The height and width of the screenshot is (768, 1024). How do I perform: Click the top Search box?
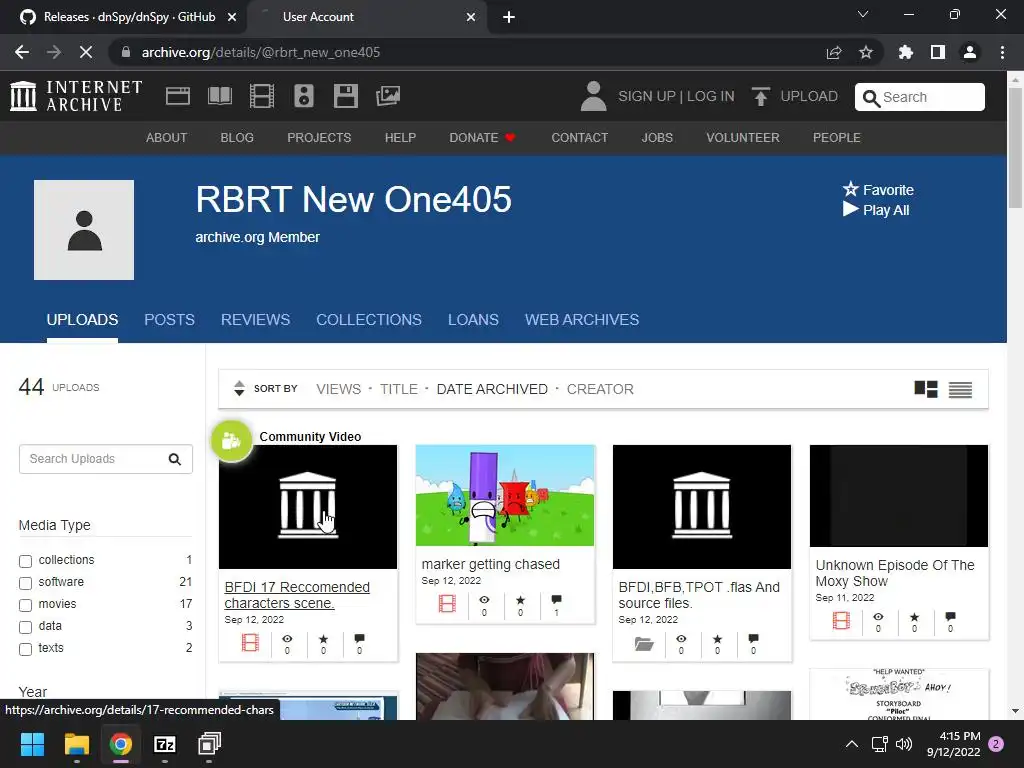pos(920,97)
